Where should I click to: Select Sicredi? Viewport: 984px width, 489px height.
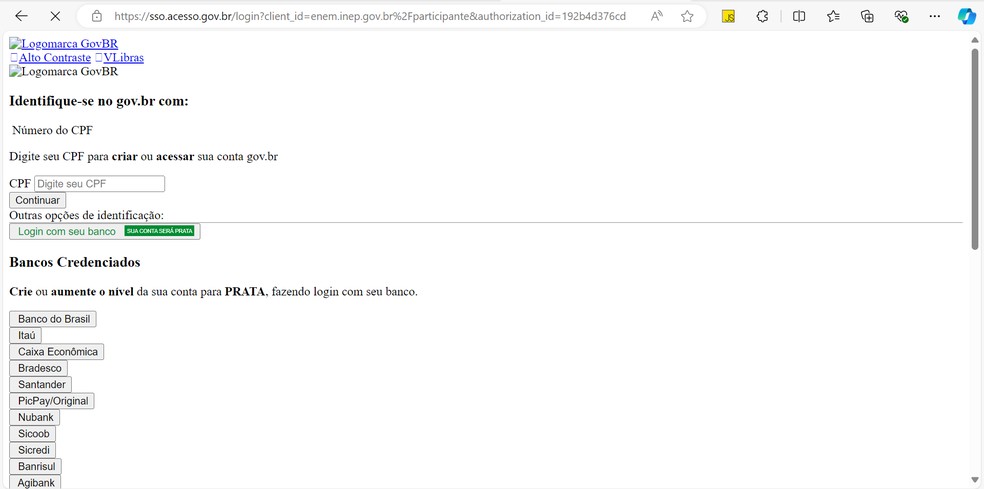coord(33,449)
